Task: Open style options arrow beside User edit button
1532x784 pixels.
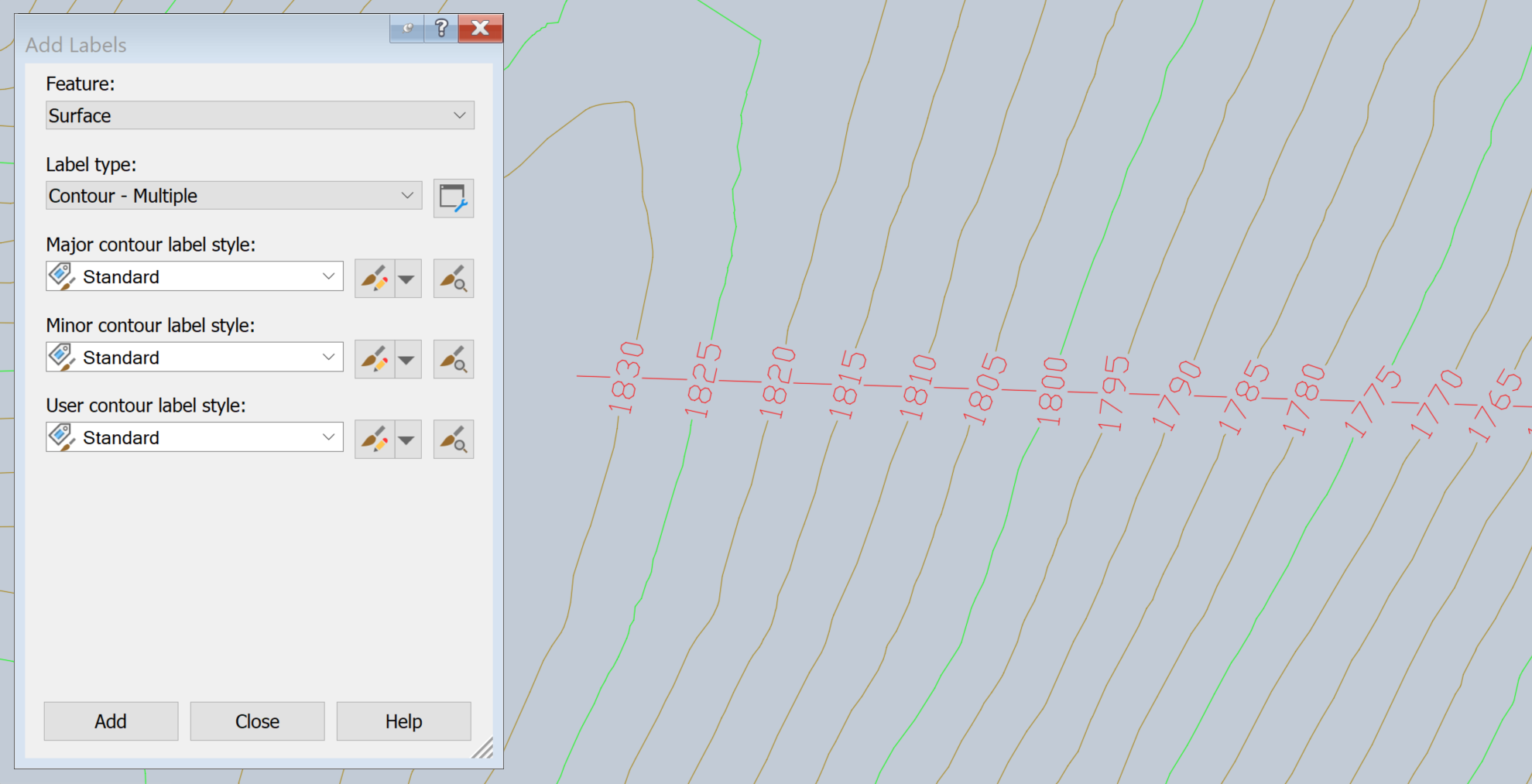Action: coord(408,438)
